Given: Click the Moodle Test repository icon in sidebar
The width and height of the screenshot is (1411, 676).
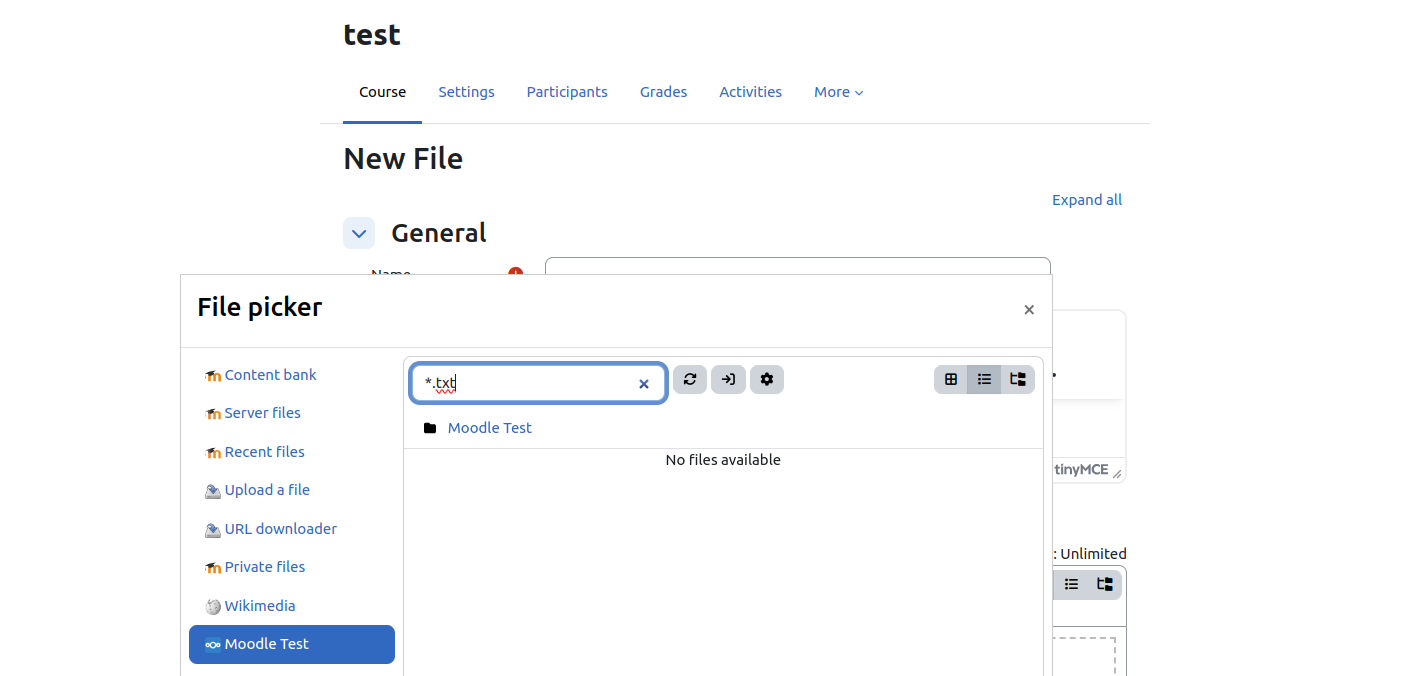Looking at the screenshot, I should tap(212, 645).
